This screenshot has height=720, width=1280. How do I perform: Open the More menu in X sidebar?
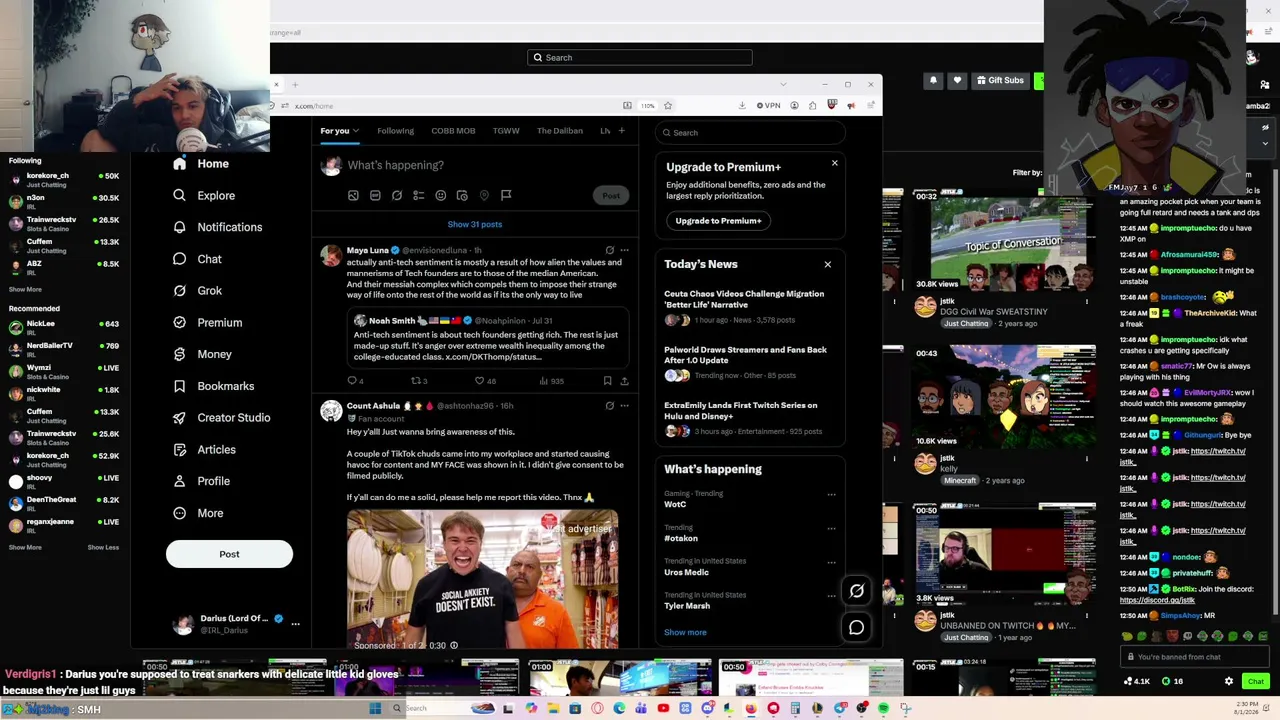pos(198,513)
